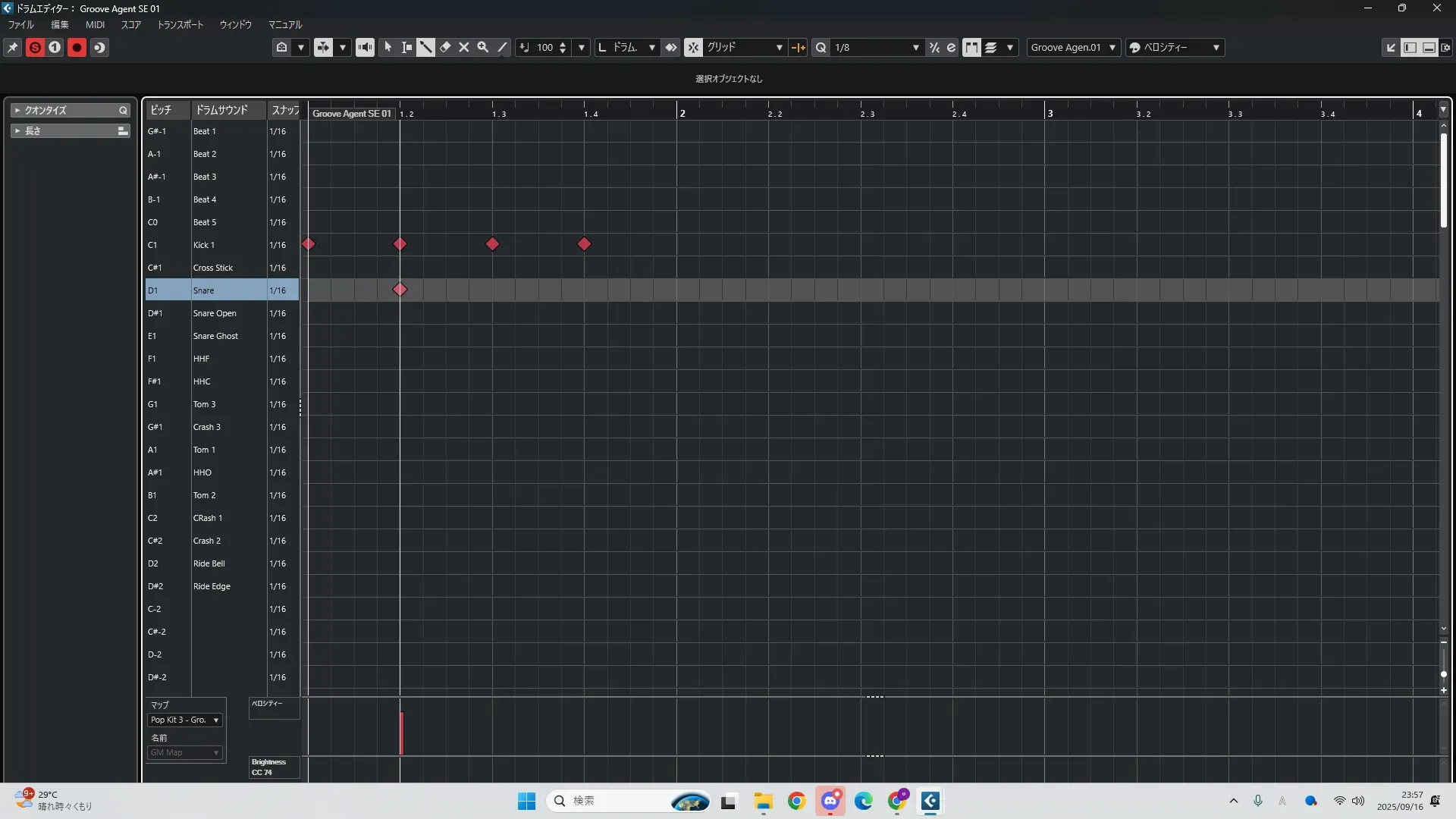
Task: Click the ドラムサウンド column header
Action: click(222, 110)
